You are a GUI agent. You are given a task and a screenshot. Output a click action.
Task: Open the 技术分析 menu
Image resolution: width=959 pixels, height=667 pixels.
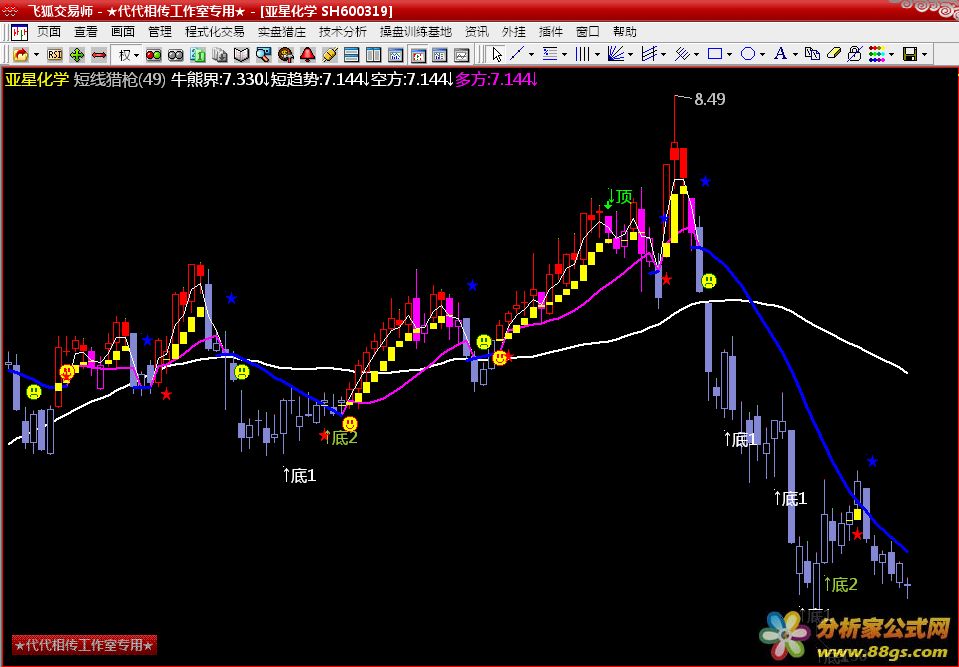[x=342, y=31]
